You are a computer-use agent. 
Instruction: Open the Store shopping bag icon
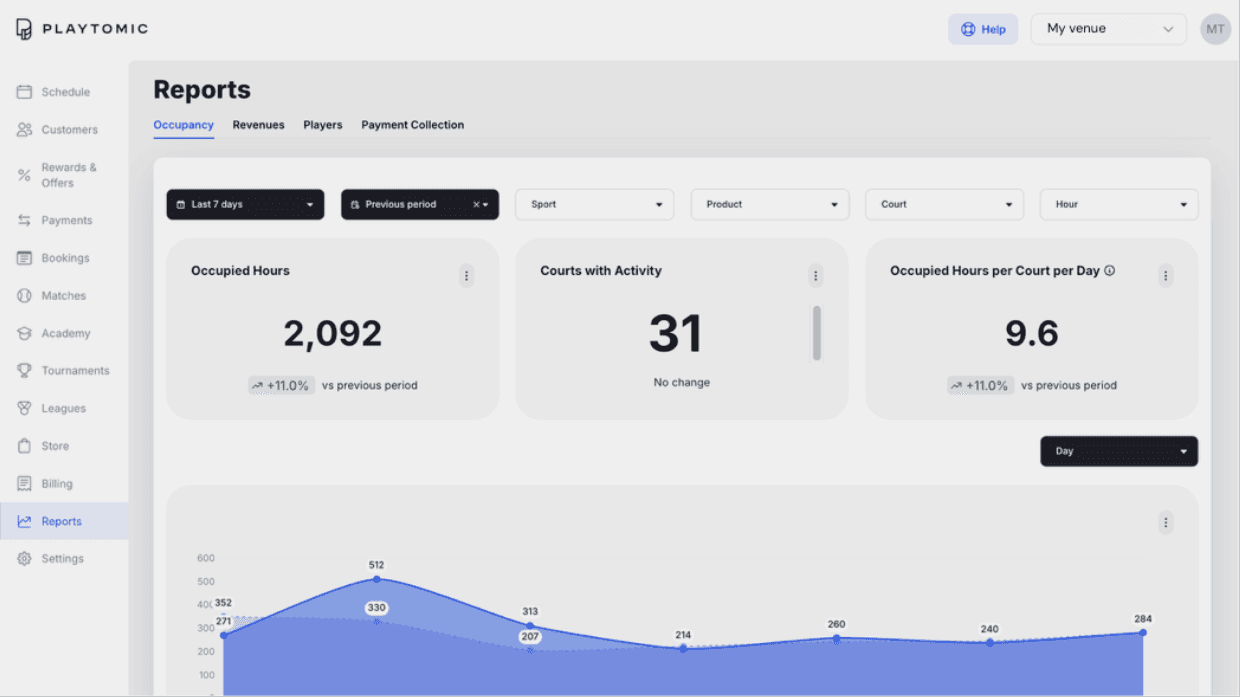click(x=24, y=446)
